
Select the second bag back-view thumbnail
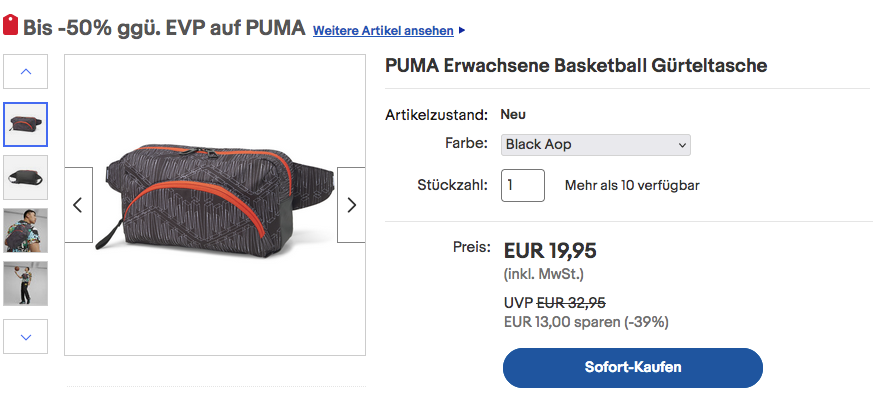[x=25, y=178]
